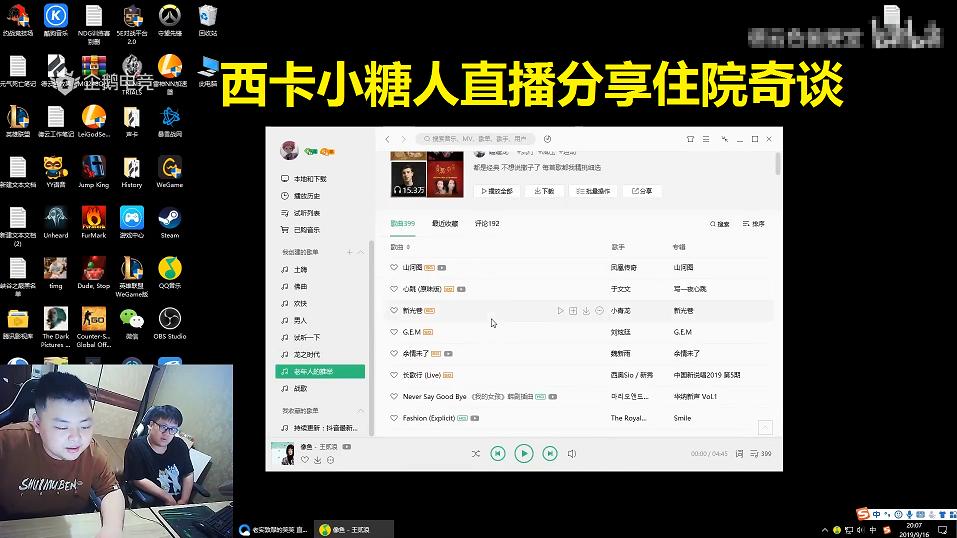The width and height of the screenshot is (957, 538).
Task: Download the highlighted song via row arrow icon
Action: (x=586, y=311)
